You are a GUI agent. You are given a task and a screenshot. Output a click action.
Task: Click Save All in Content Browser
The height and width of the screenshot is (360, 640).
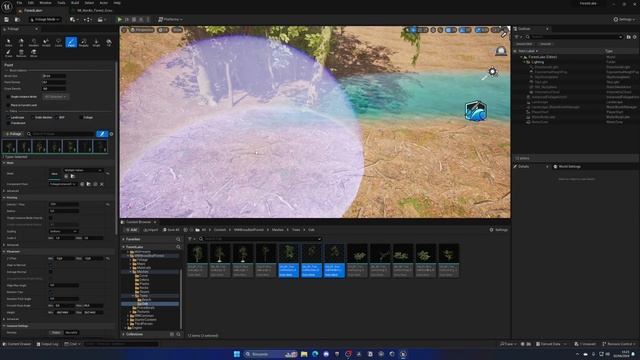pos(171,230)
